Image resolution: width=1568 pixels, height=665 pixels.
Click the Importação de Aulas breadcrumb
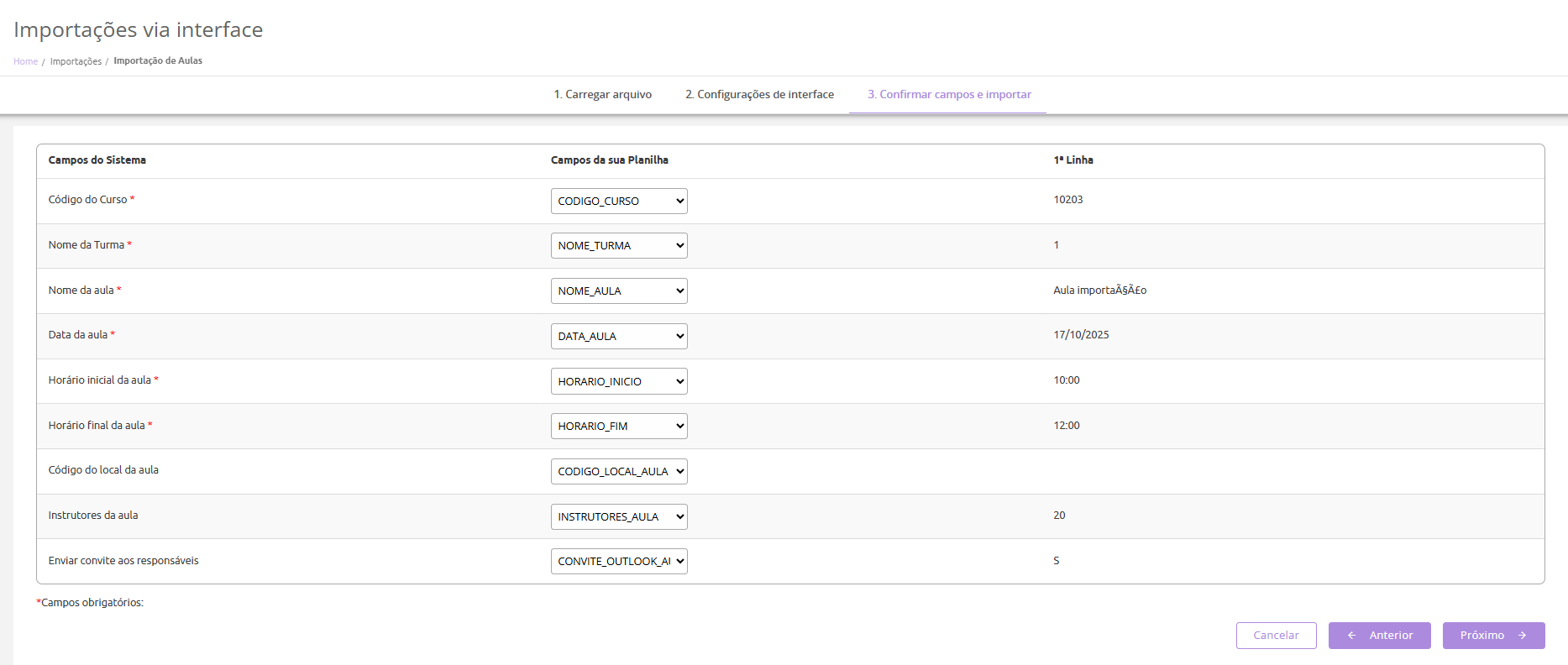(158, 60)
